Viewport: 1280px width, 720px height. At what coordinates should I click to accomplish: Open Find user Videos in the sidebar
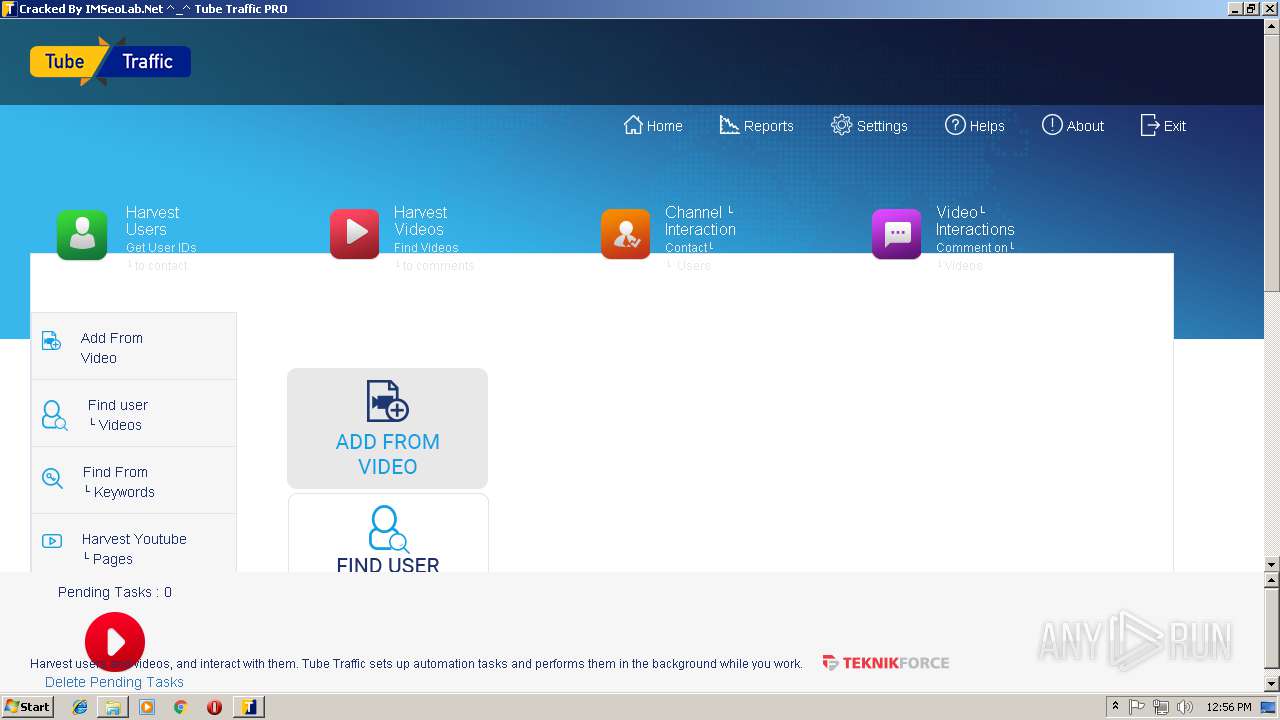coord(134,414)
